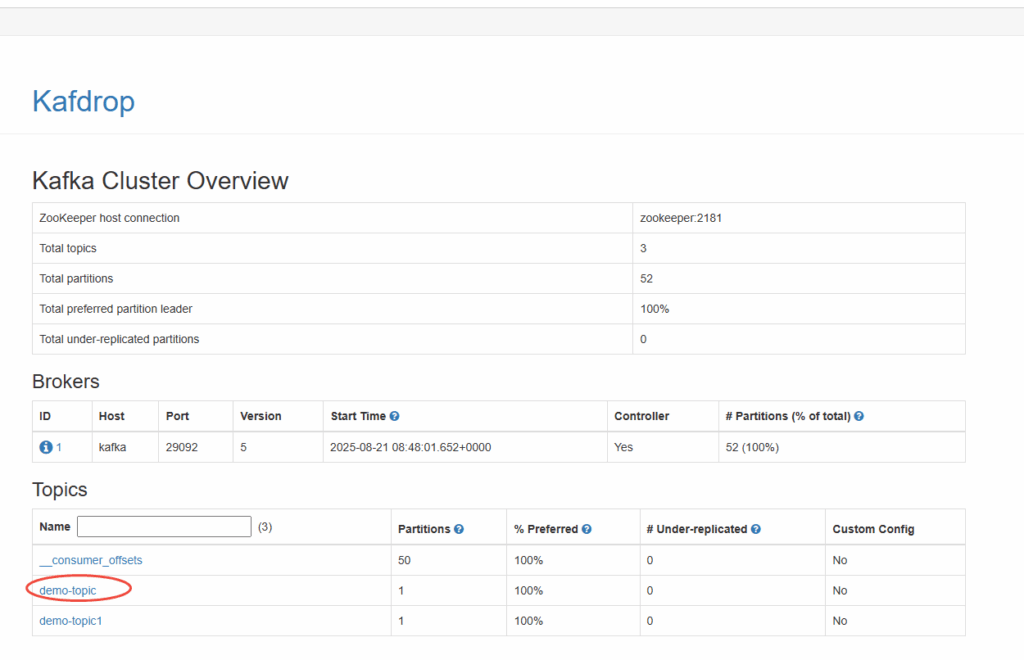Open the demo-topic1 topic link
Image resolution: width=1024 pixels, height=660 pixels.
point(71,621)
